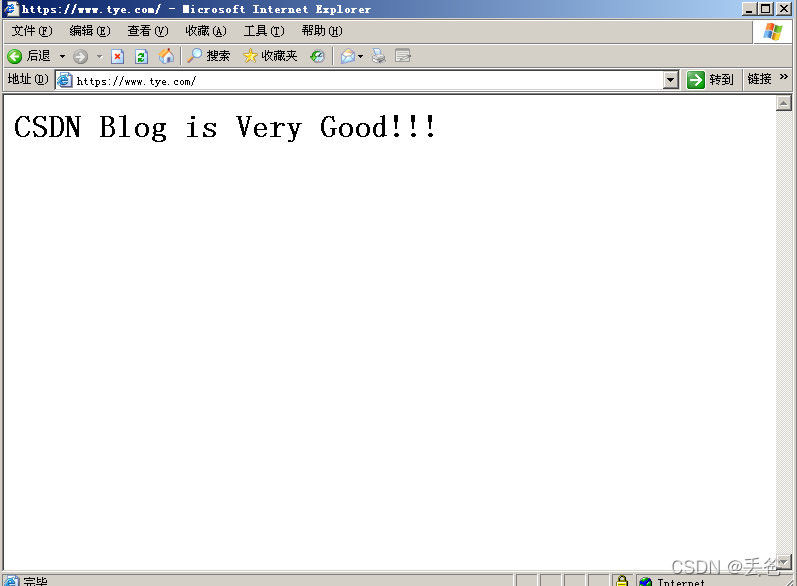Stop page loading with red X icon
The width and height of the screenshot is (797, 586).
(117, 56)
